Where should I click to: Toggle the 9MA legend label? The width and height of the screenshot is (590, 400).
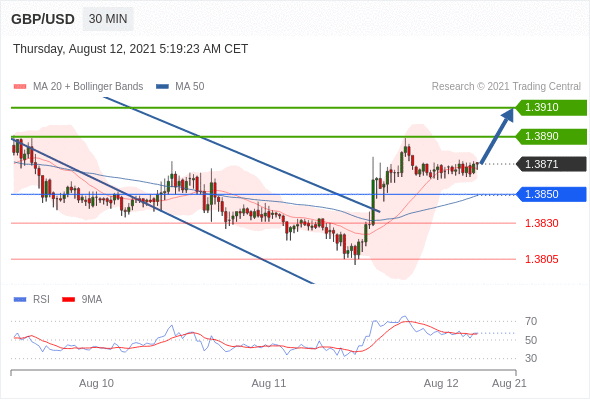[92, 300]
